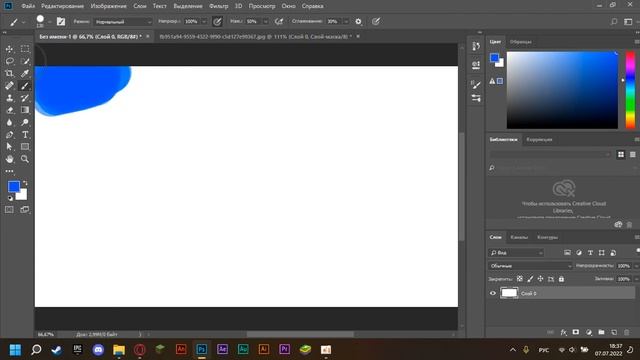The width and height of the screenshot is (640, 360).
Task: Open the tool preset picker arrow
Action: pos(23,22)
